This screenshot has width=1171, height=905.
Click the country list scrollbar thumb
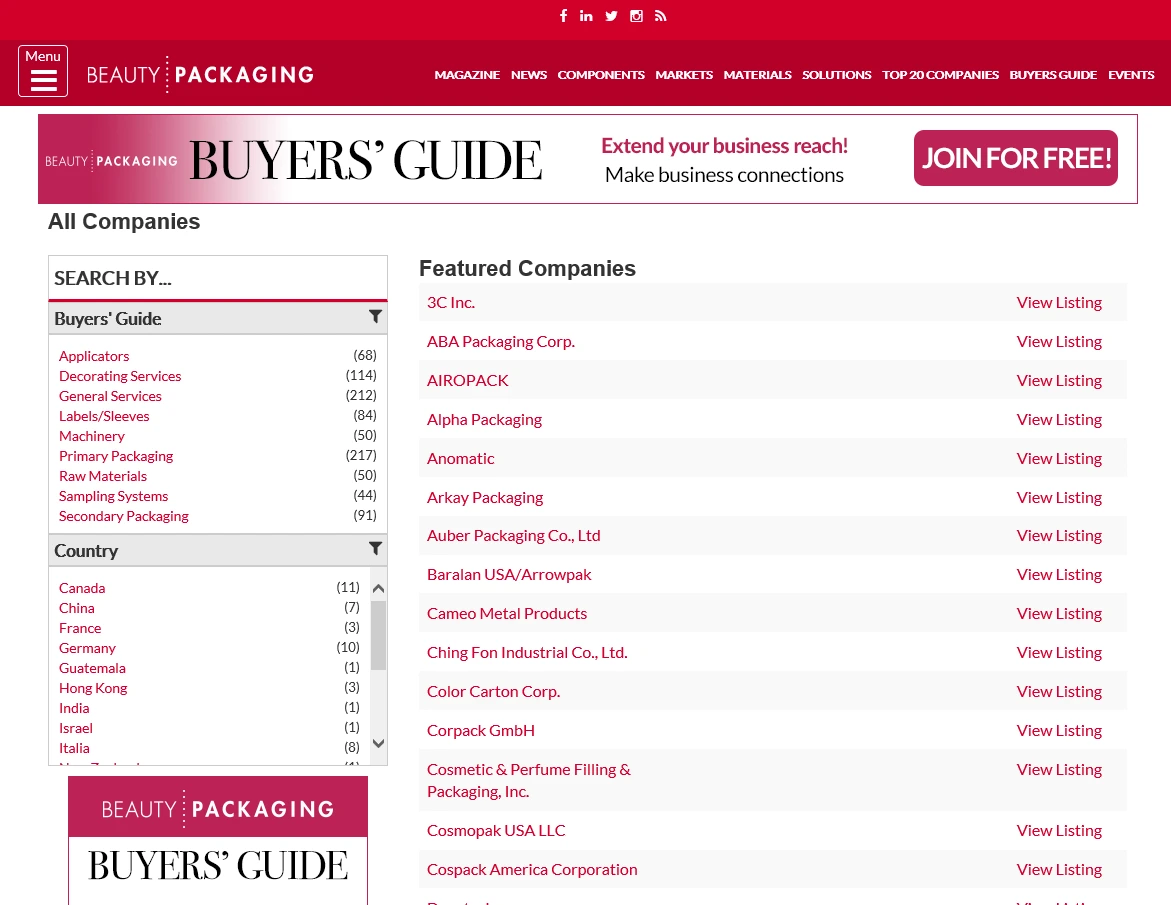[x=379, y=635]
